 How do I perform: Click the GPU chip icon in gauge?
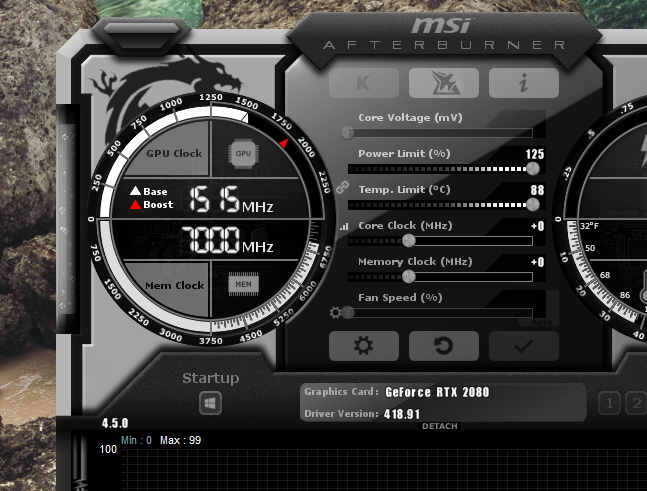(243, 153)
